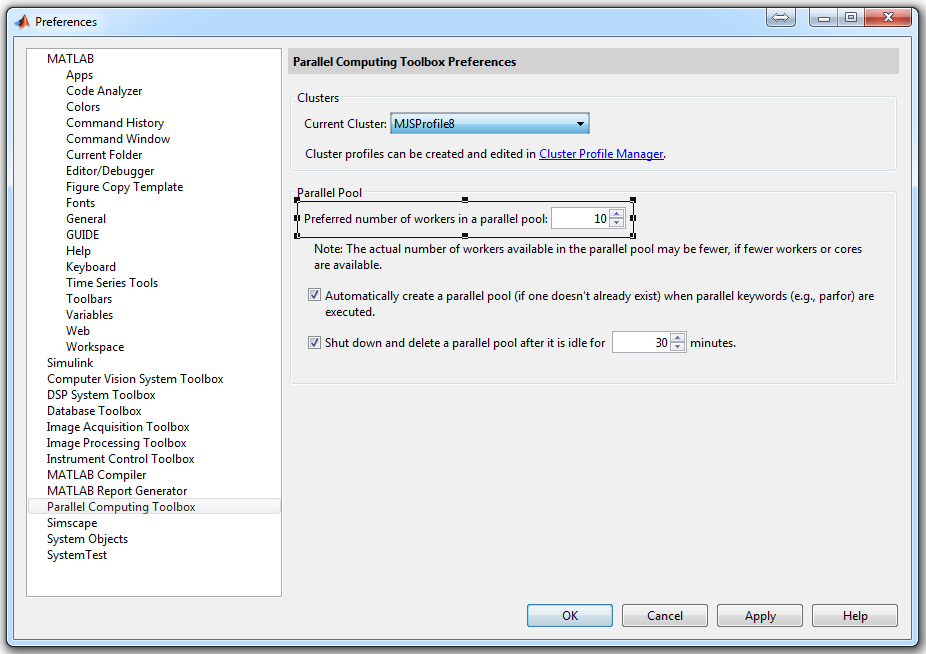This screenshot has width=926, height=654.
Task: Select Editor/Debugger preferences
Action: click(110, 171)
